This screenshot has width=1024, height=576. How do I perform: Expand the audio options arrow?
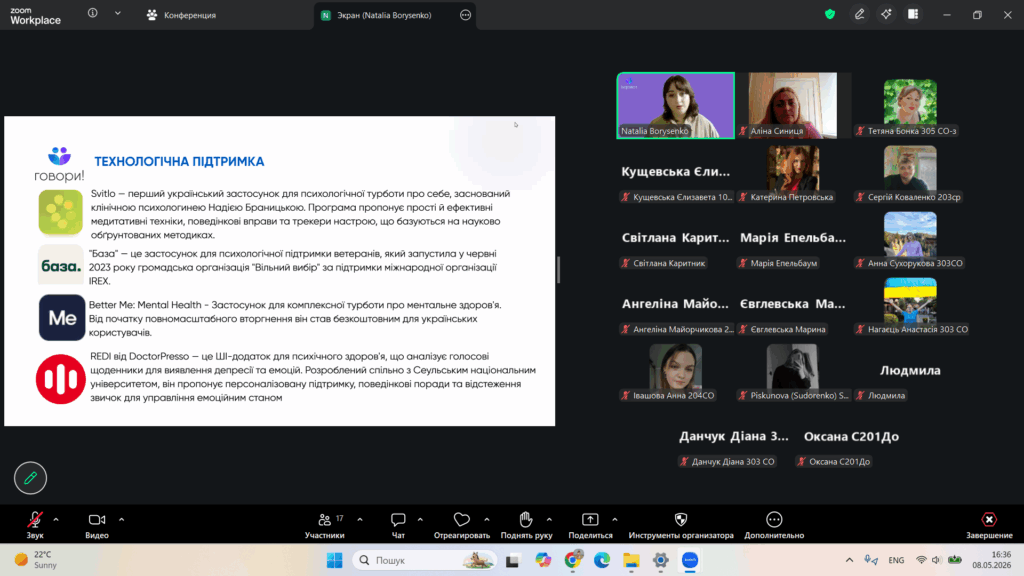[56, 520]
